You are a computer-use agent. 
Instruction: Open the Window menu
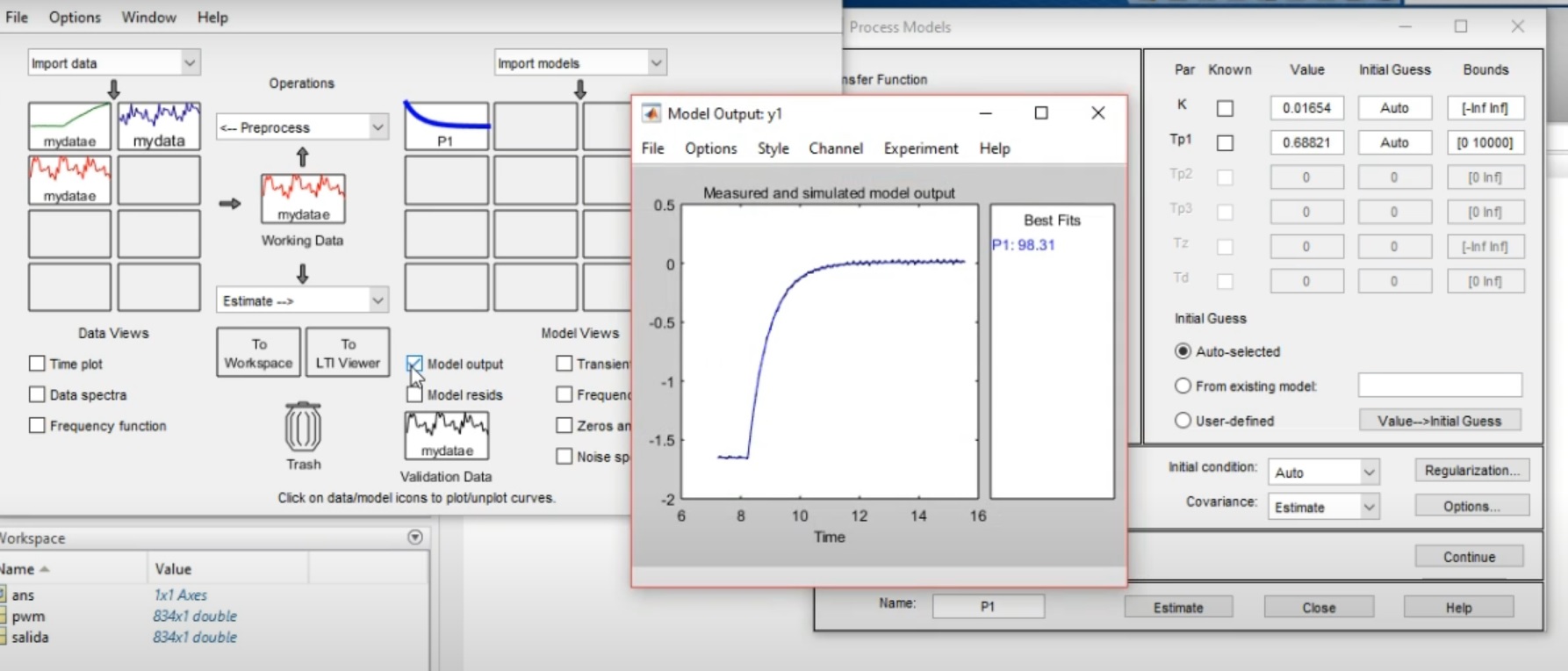click(148, 18)
